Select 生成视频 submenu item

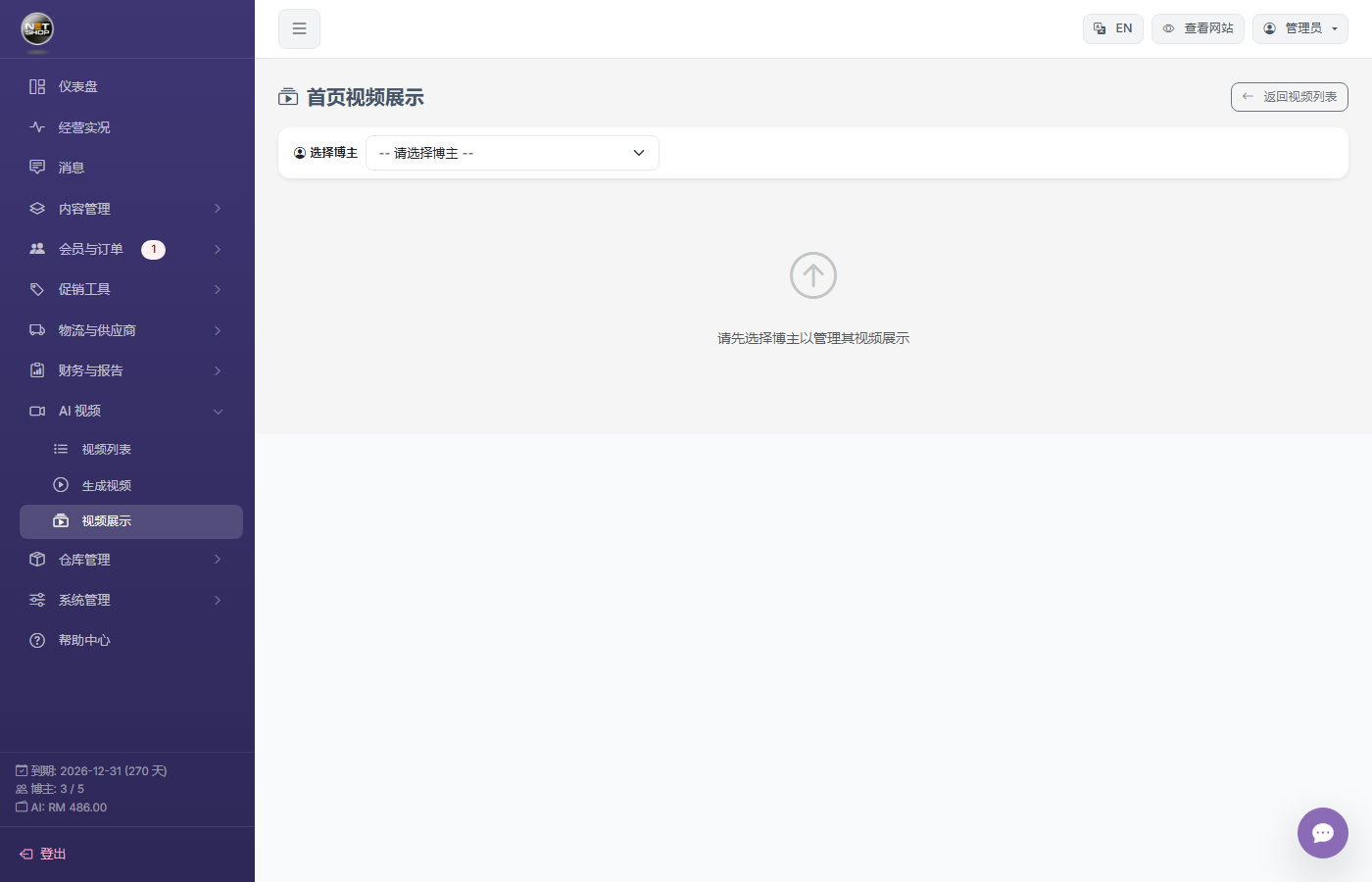pos(131,485)
